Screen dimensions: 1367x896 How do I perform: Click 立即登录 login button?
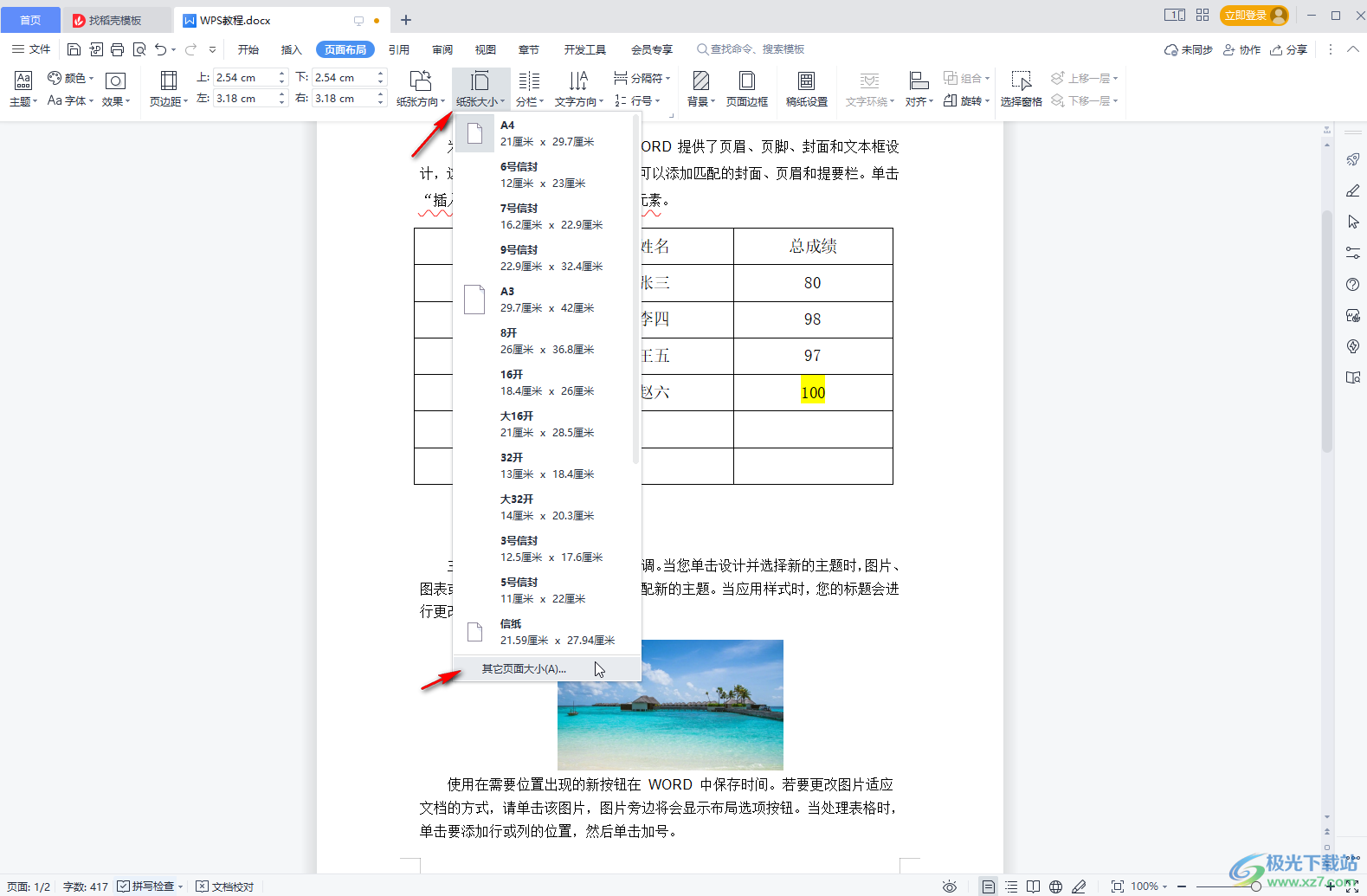coord(1254,15)
